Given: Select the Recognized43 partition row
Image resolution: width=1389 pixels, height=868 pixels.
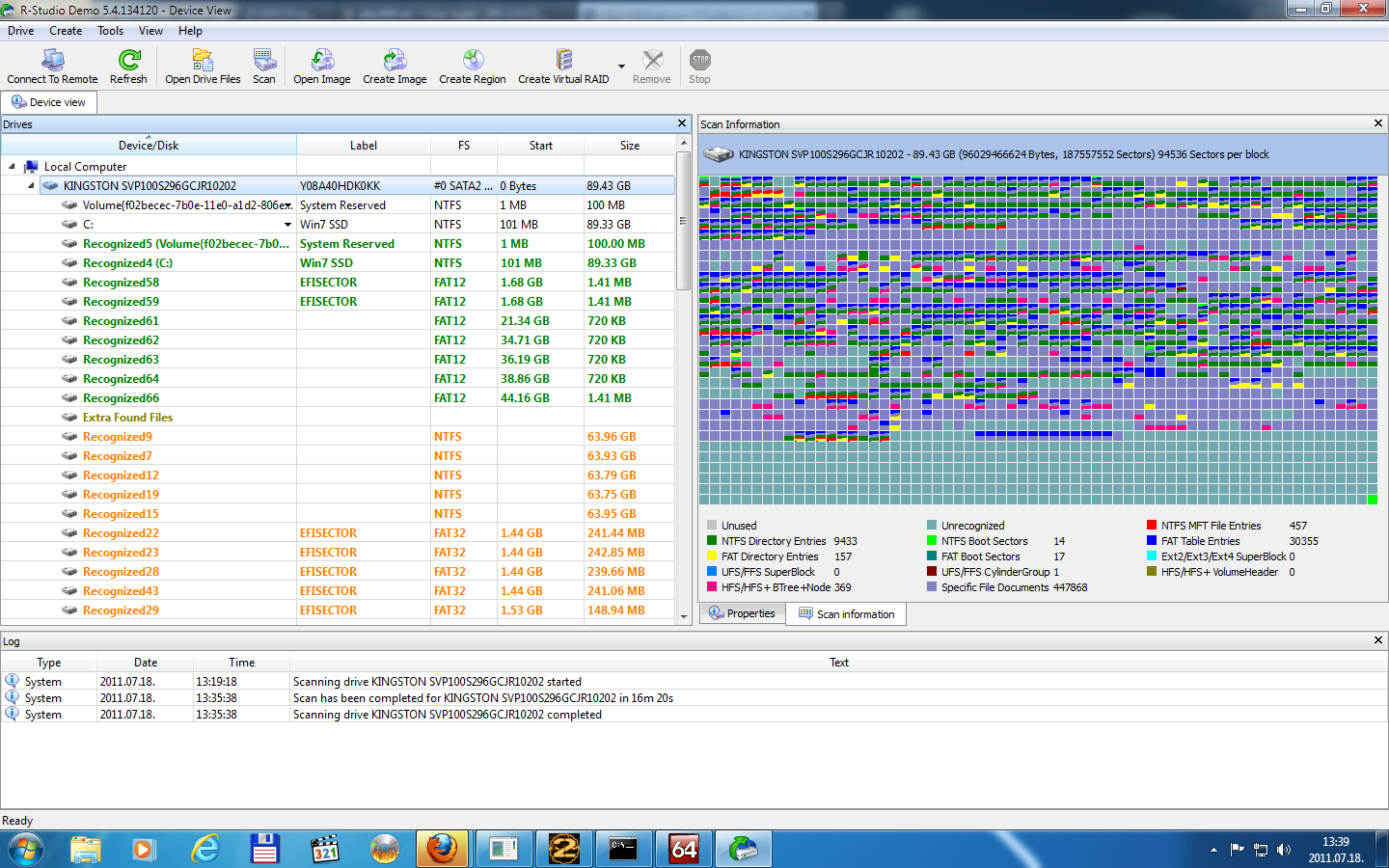Looking at the screenshot, I should click(x=338, y=591).
